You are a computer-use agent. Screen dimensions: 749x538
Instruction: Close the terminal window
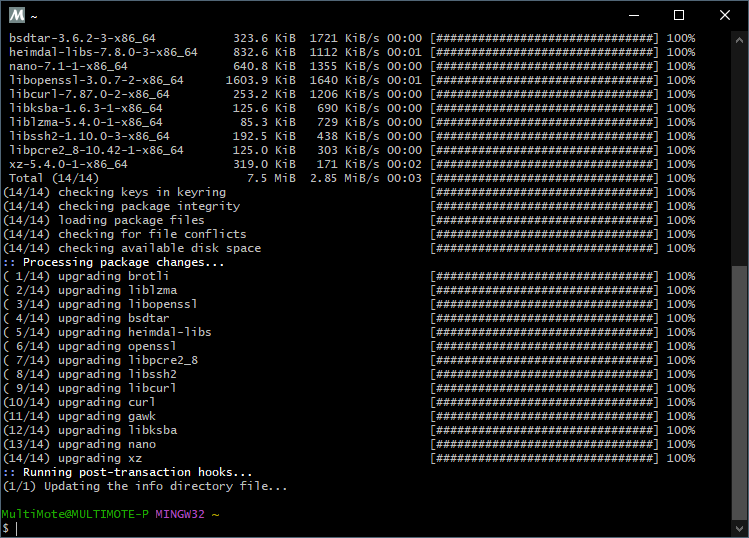pos(725,15)
